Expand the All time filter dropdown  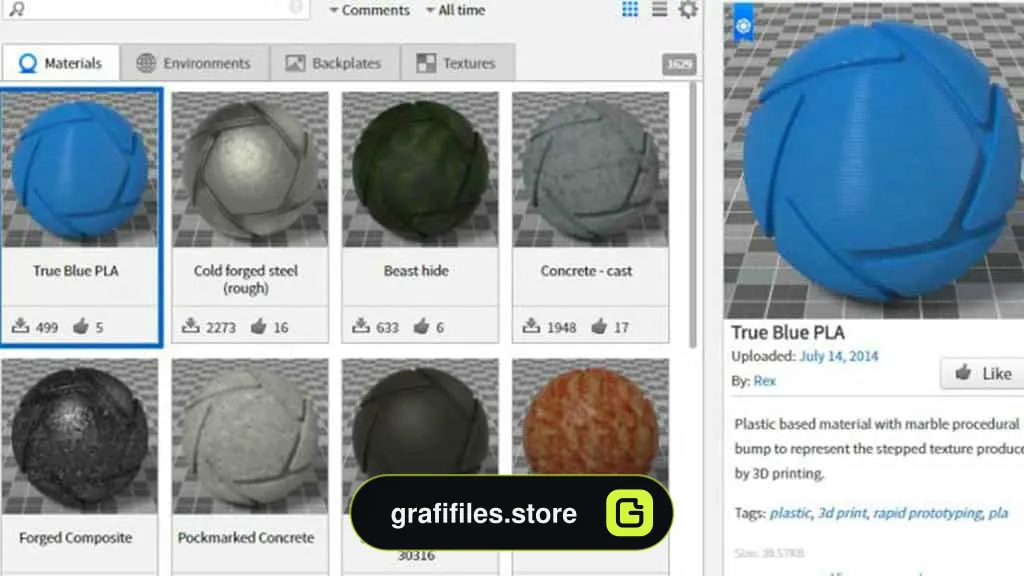tap(455, 10)
